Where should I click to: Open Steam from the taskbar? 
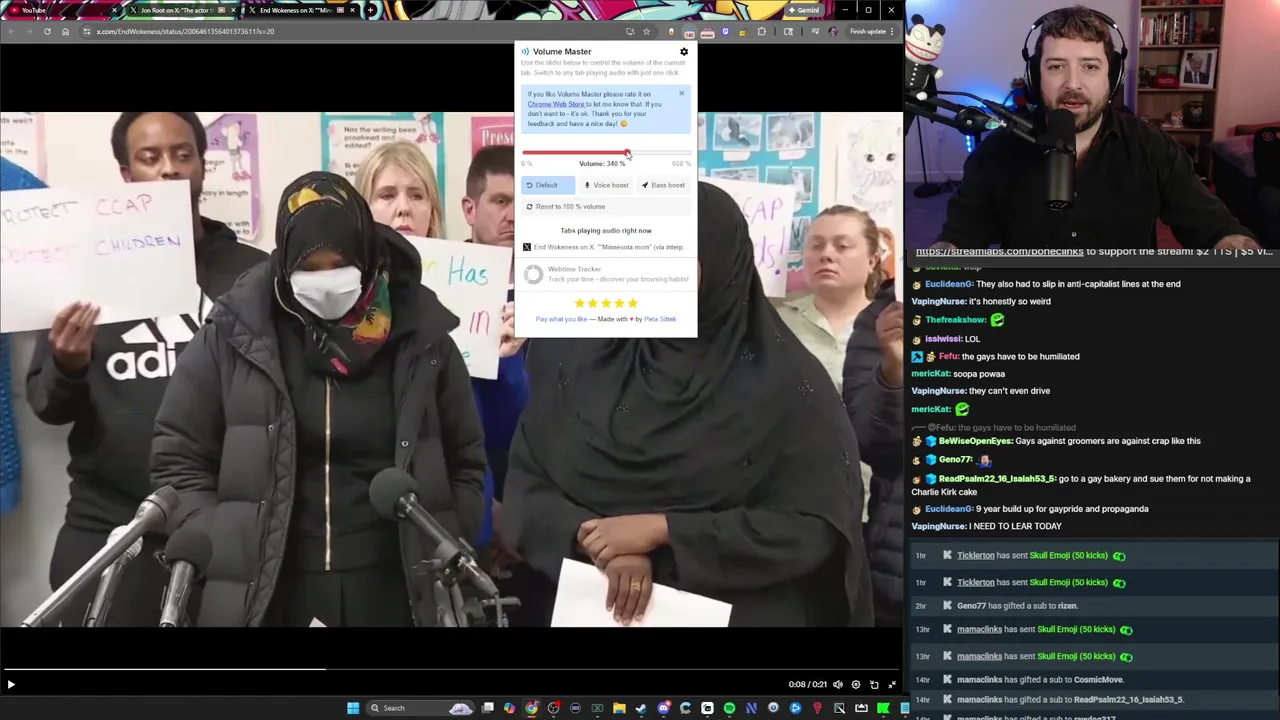pos(641,708)
